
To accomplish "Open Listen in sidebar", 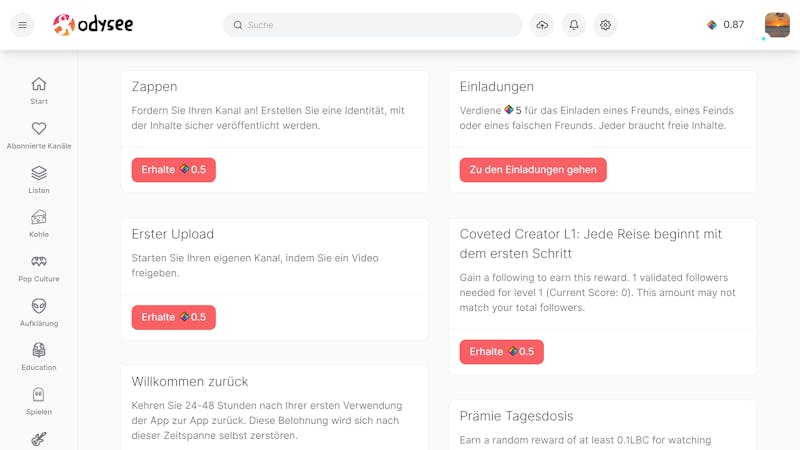I will 39,180.
